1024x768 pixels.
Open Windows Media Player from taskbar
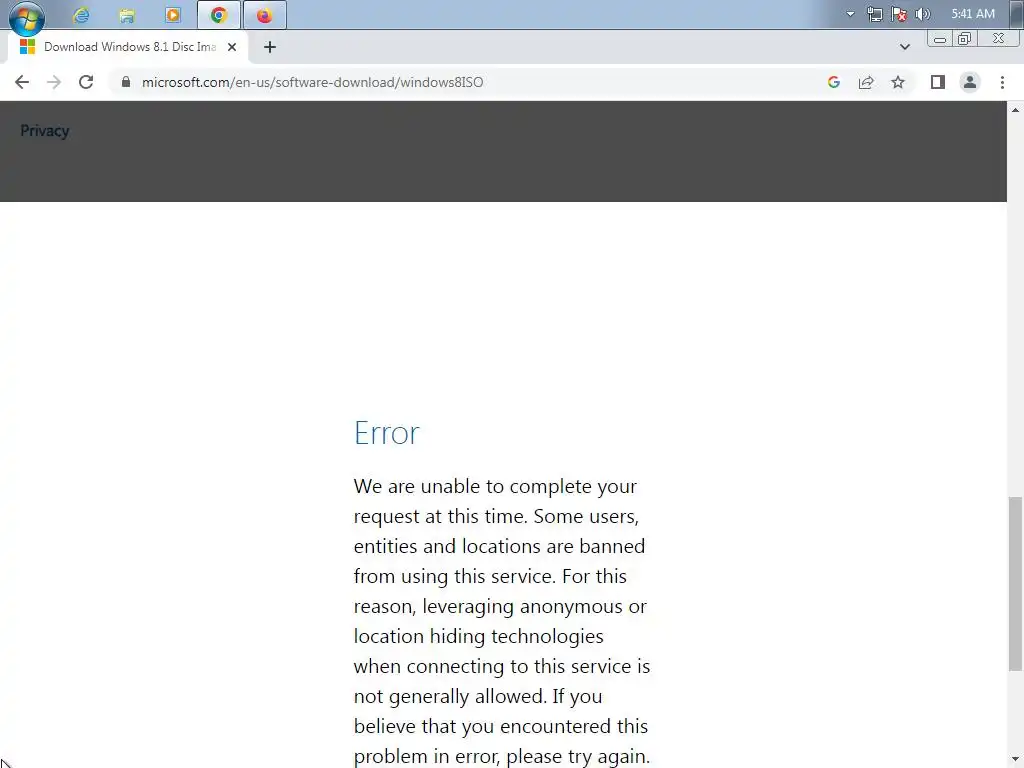click(172, 15)
